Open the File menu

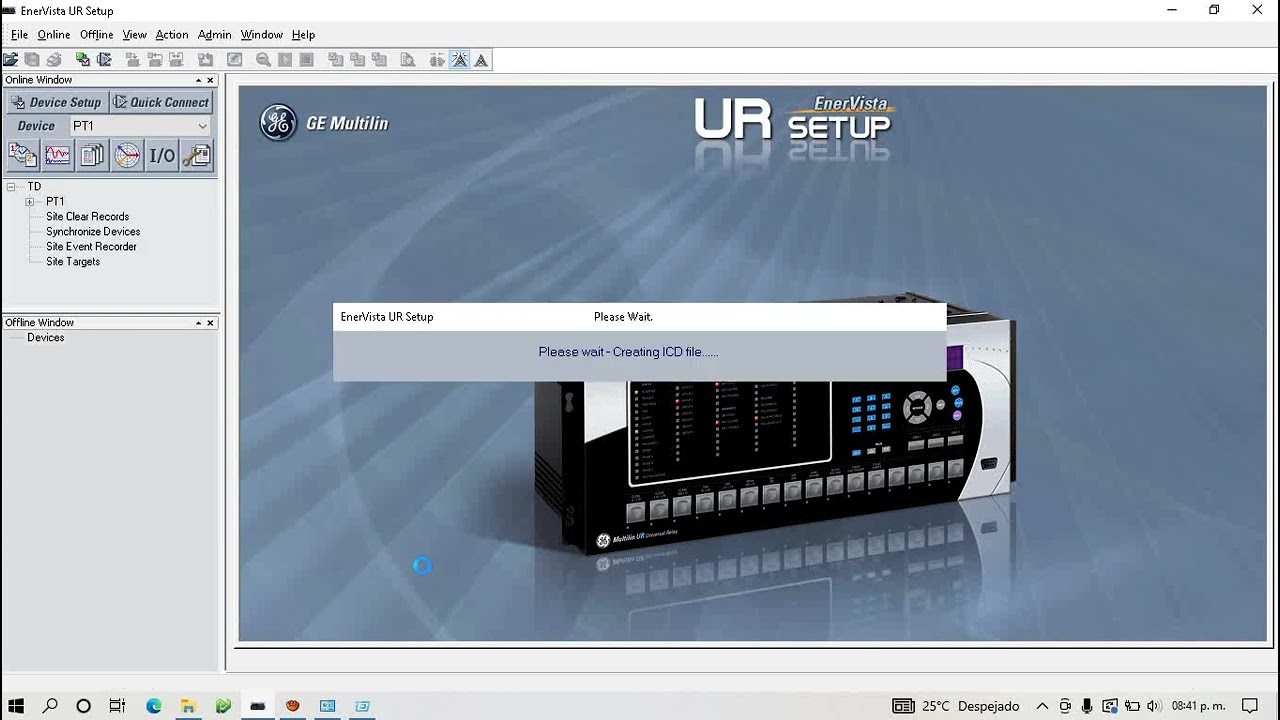tap(19, 34)
